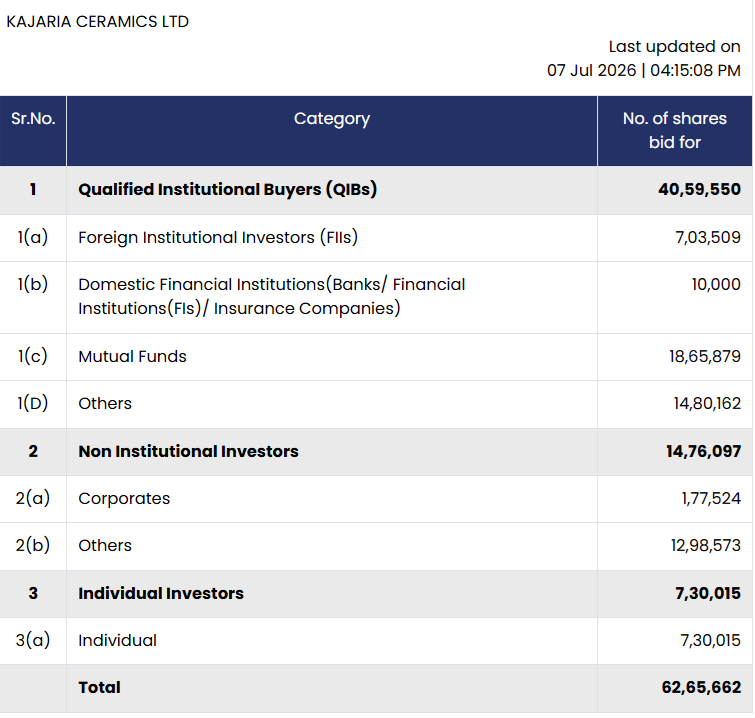The image size is (755, 718).
Task: Click the value 10,000
Action: pyautogui.click(x=716, y=284)
